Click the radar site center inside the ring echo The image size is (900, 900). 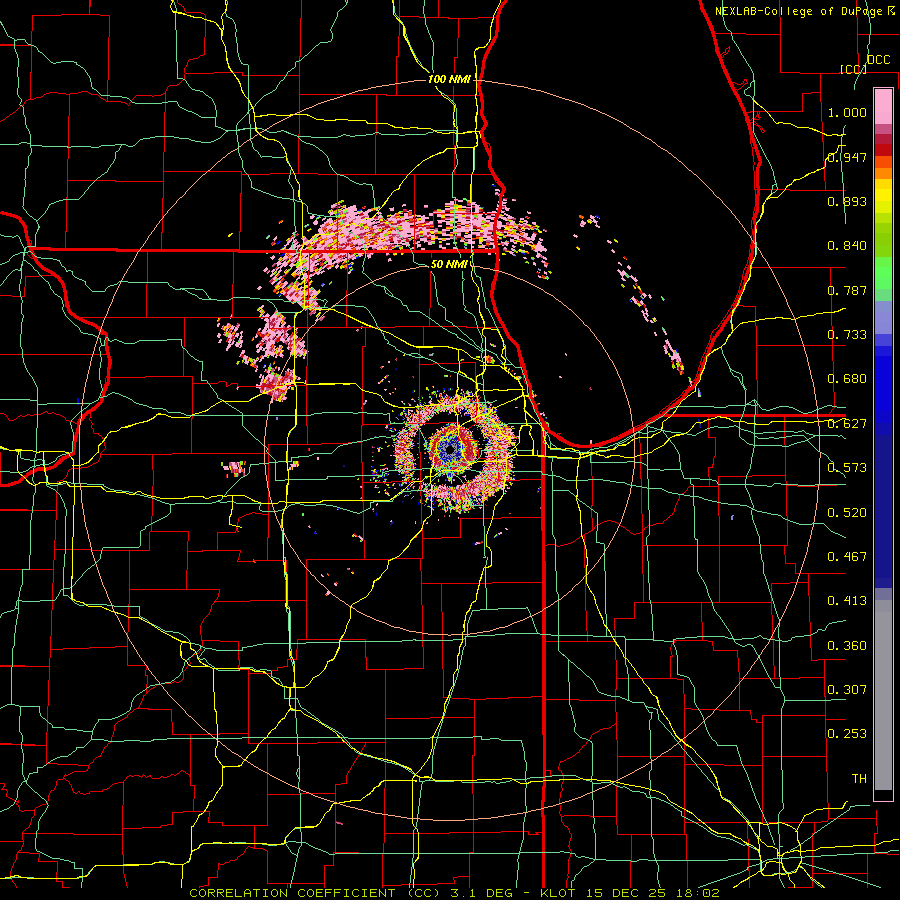pos(450,449)
